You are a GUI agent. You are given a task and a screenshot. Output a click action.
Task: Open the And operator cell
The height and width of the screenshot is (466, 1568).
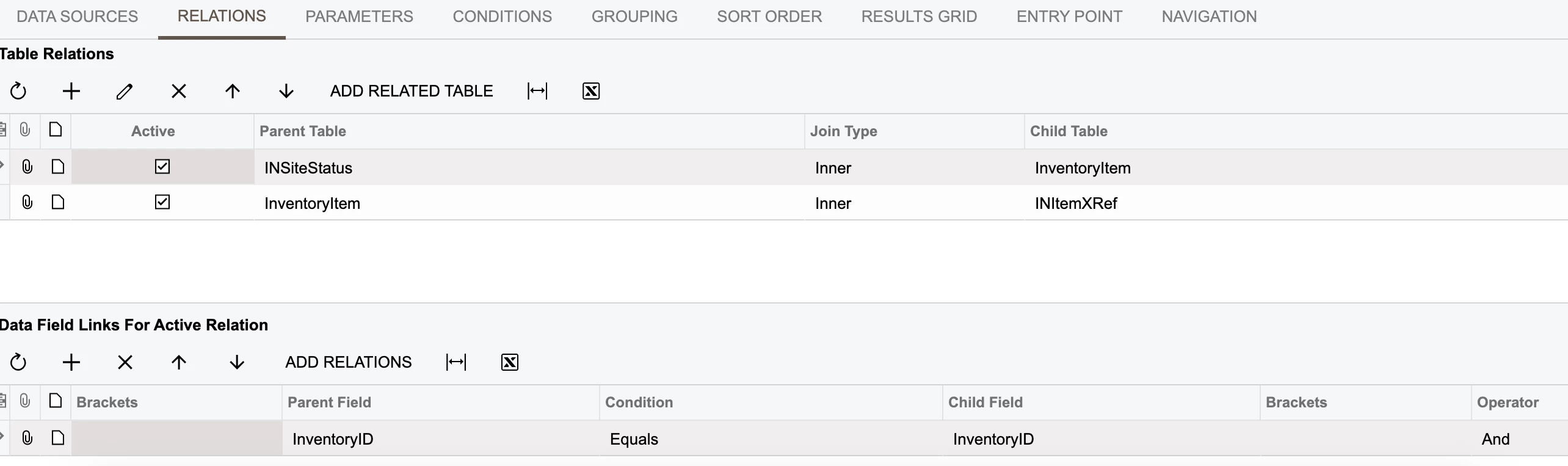click(1519, 439)
